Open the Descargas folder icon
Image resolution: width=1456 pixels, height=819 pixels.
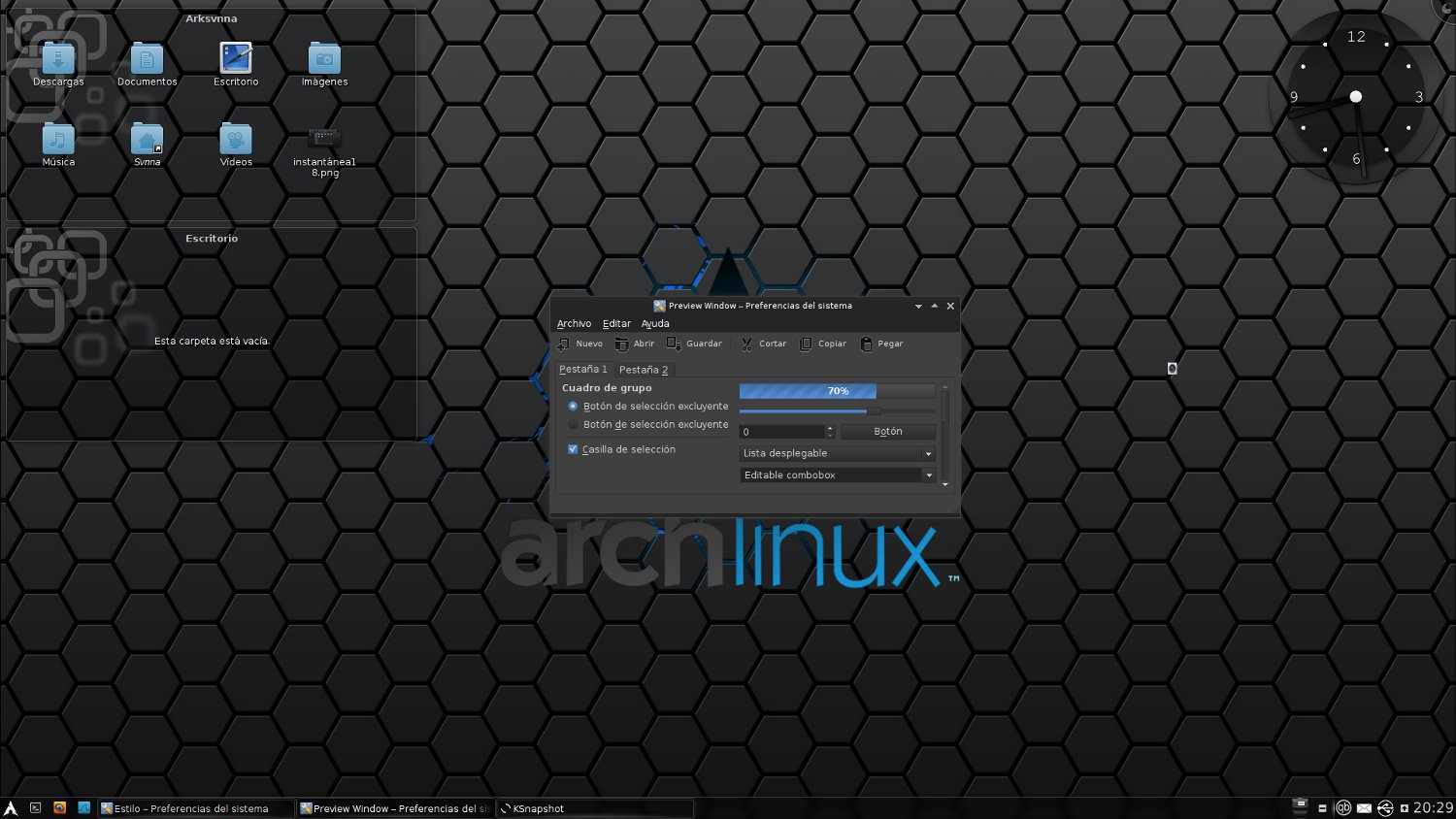click(x=58, y=64)
